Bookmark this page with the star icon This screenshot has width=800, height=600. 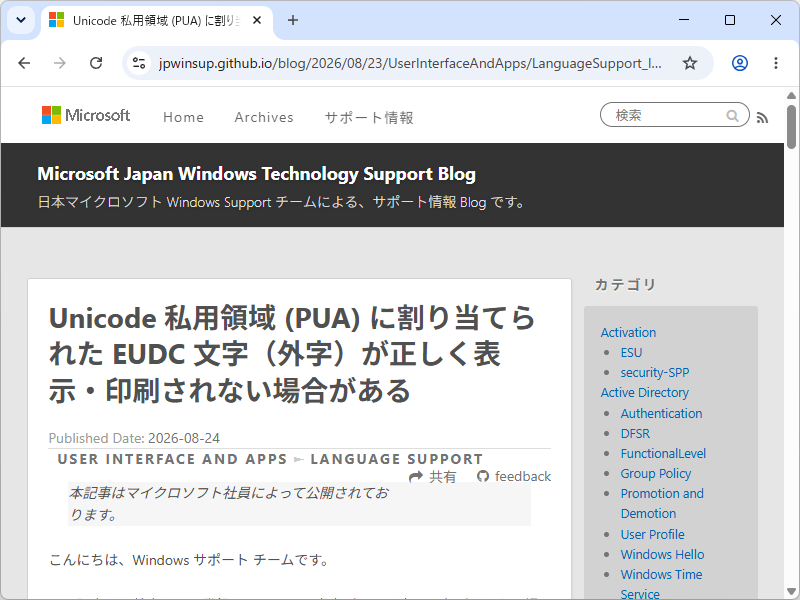click(x=690, y=63)
